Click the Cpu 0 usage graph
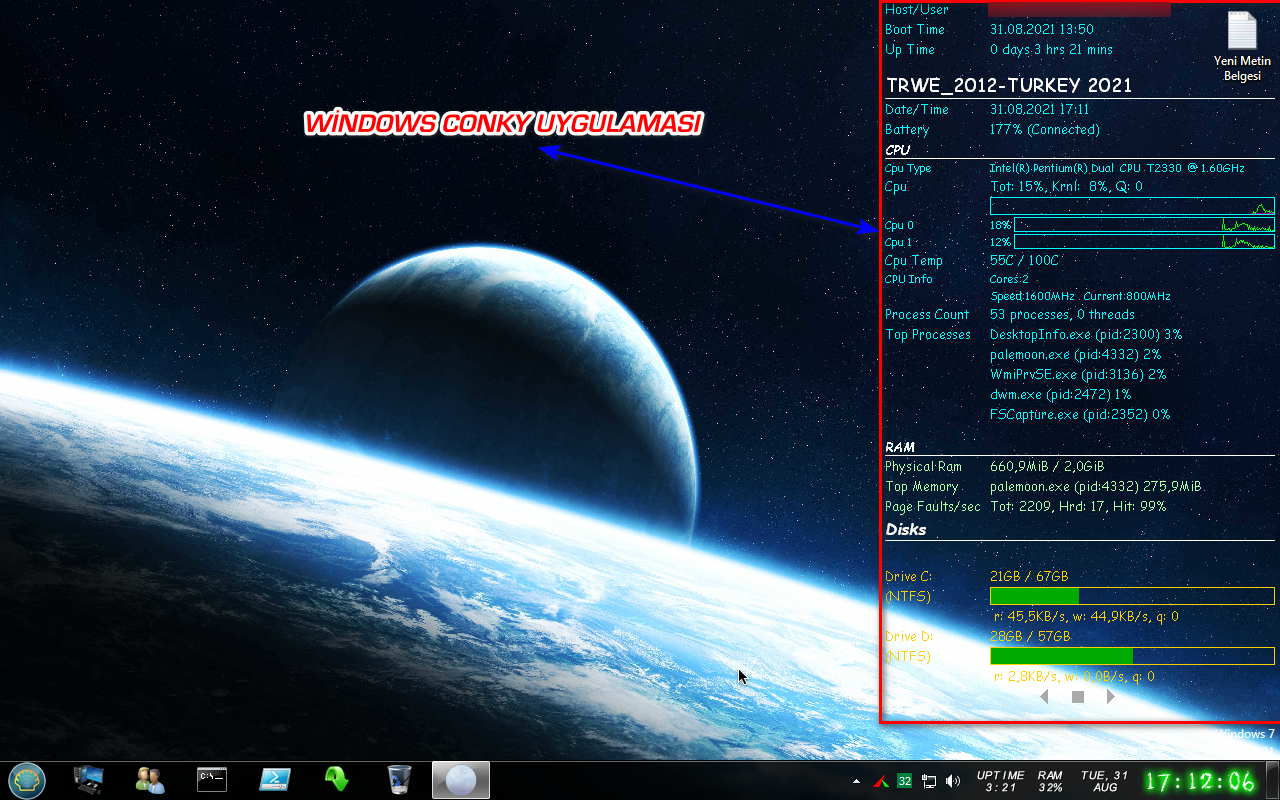This screenshot has width=1280, height=800. pos(1144,225)
